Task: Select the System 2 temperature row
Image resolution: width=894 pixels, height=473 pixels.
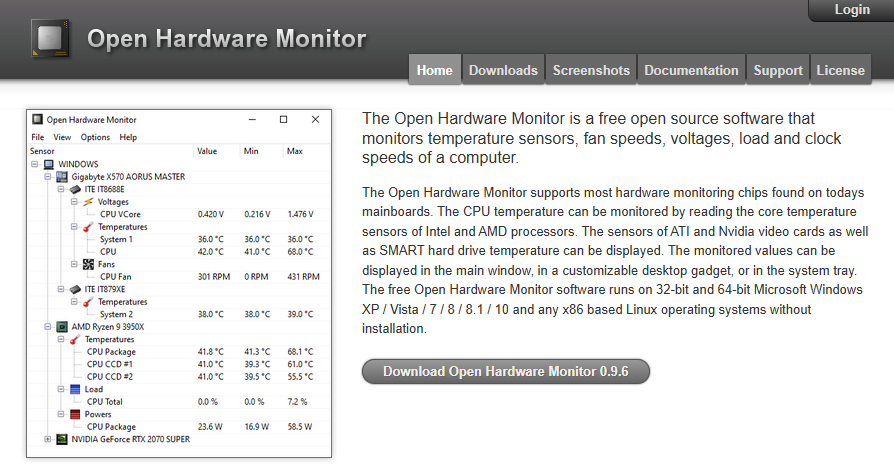Action: [179, 315]
